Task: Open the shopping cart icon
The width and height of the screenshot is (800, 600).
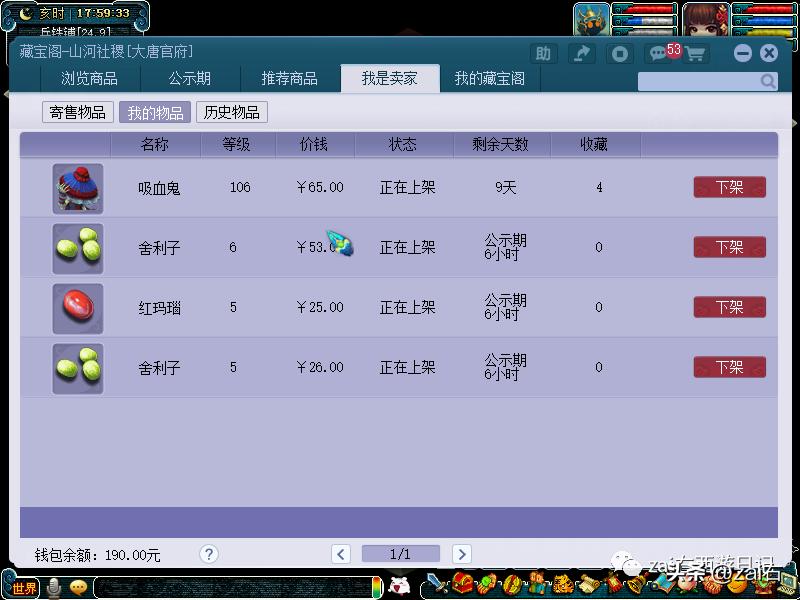Action: 695,54
